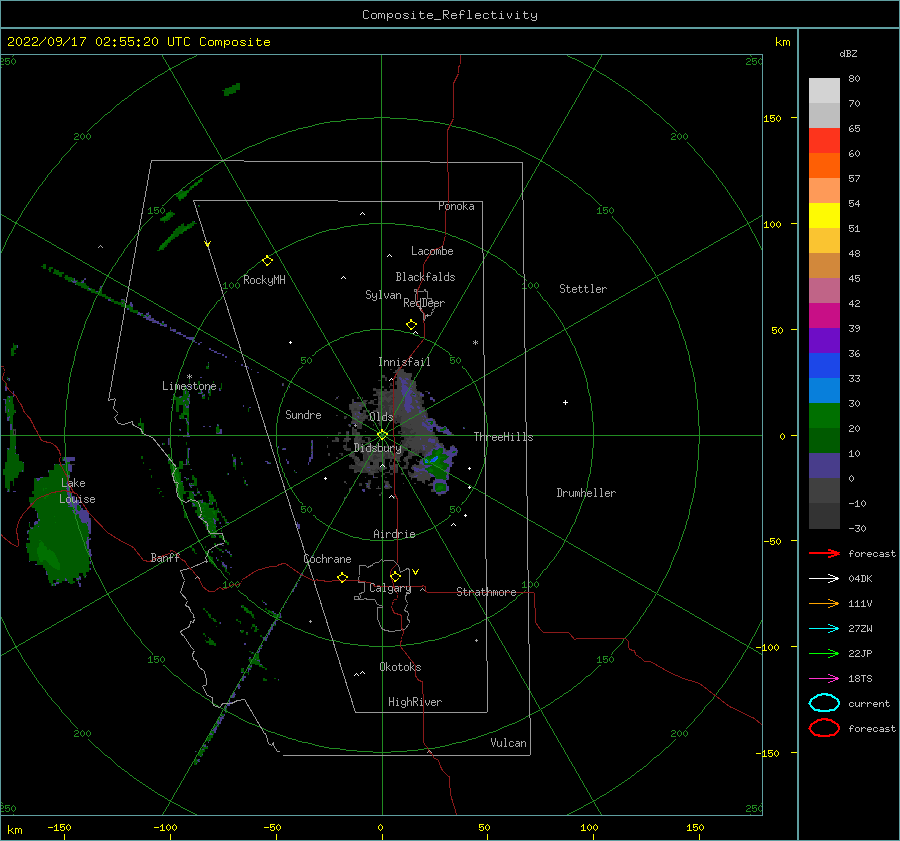
Task: Click the Ponoka label
Action: coord(456,206)
